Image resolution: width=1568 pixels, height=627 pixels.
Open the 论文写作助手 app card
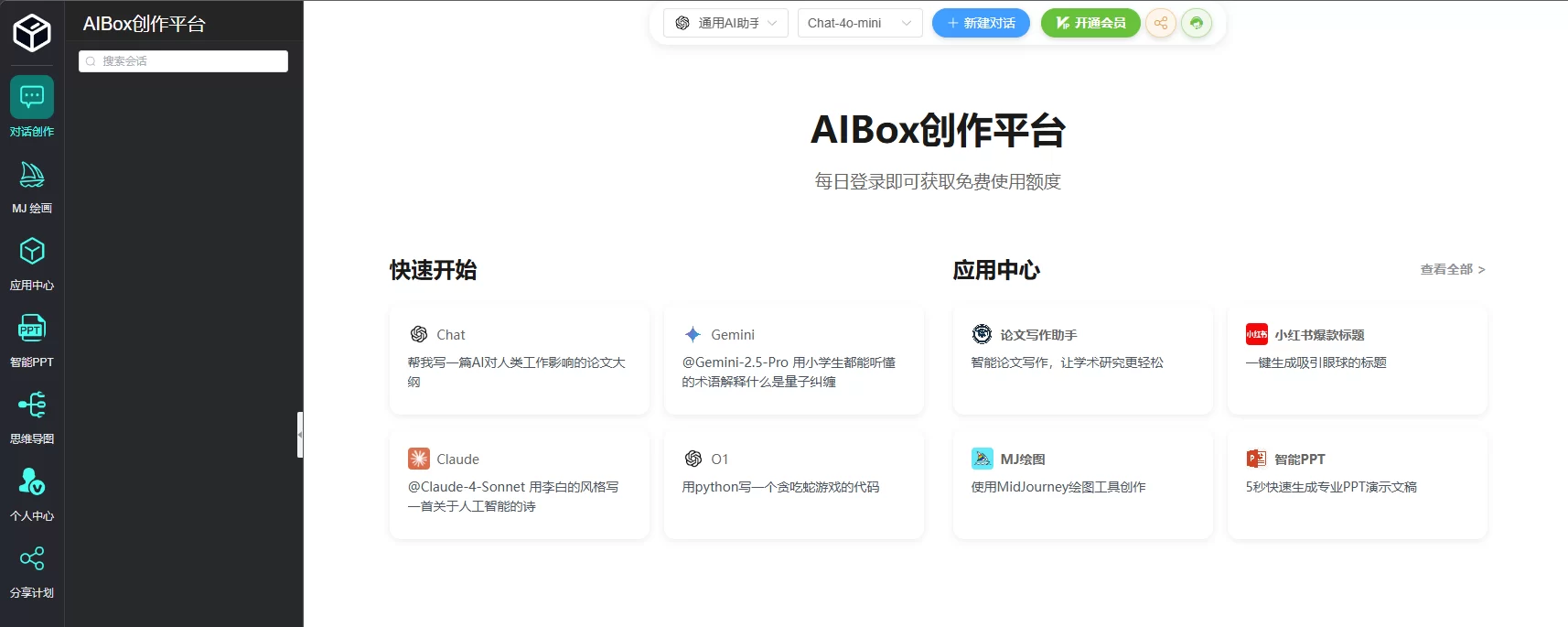[1082, 358]
